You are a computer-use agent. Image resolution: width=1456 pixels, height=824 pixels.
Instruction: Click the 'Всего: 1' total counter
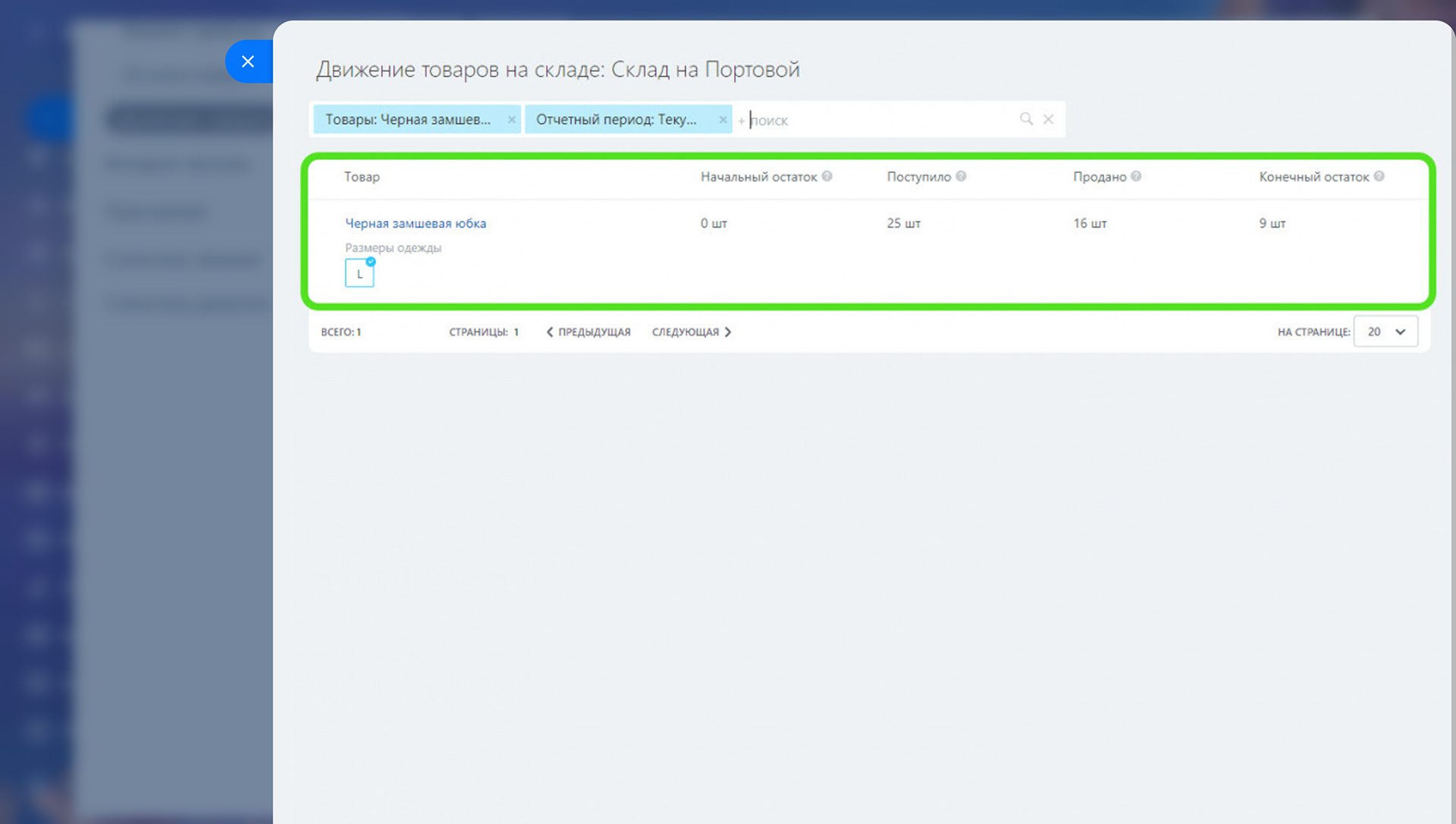341,332
